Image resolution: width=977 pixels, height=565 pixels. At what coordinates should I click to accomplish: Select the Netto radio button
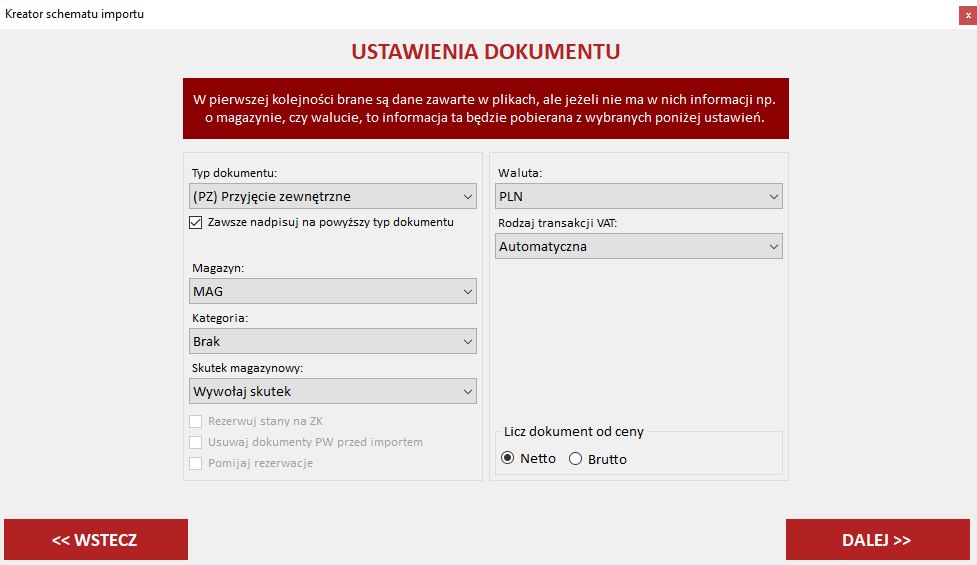pos(508,459)
